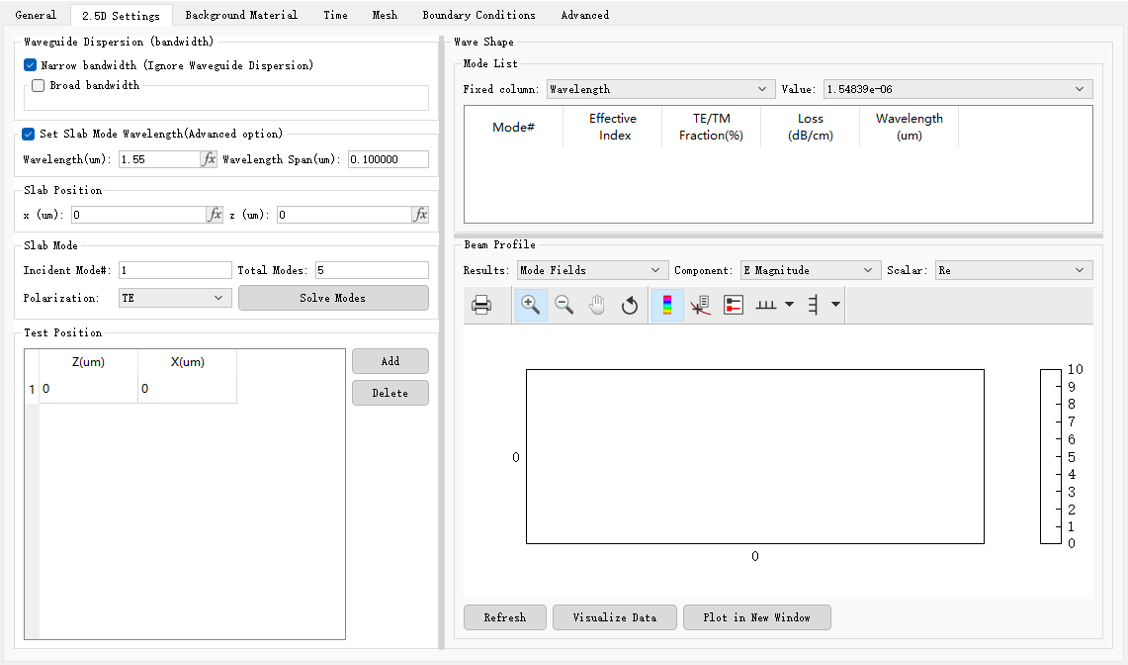1128x665 pixels.
Task: Click the Solve Modes button
Action: [x=333, y=298]
